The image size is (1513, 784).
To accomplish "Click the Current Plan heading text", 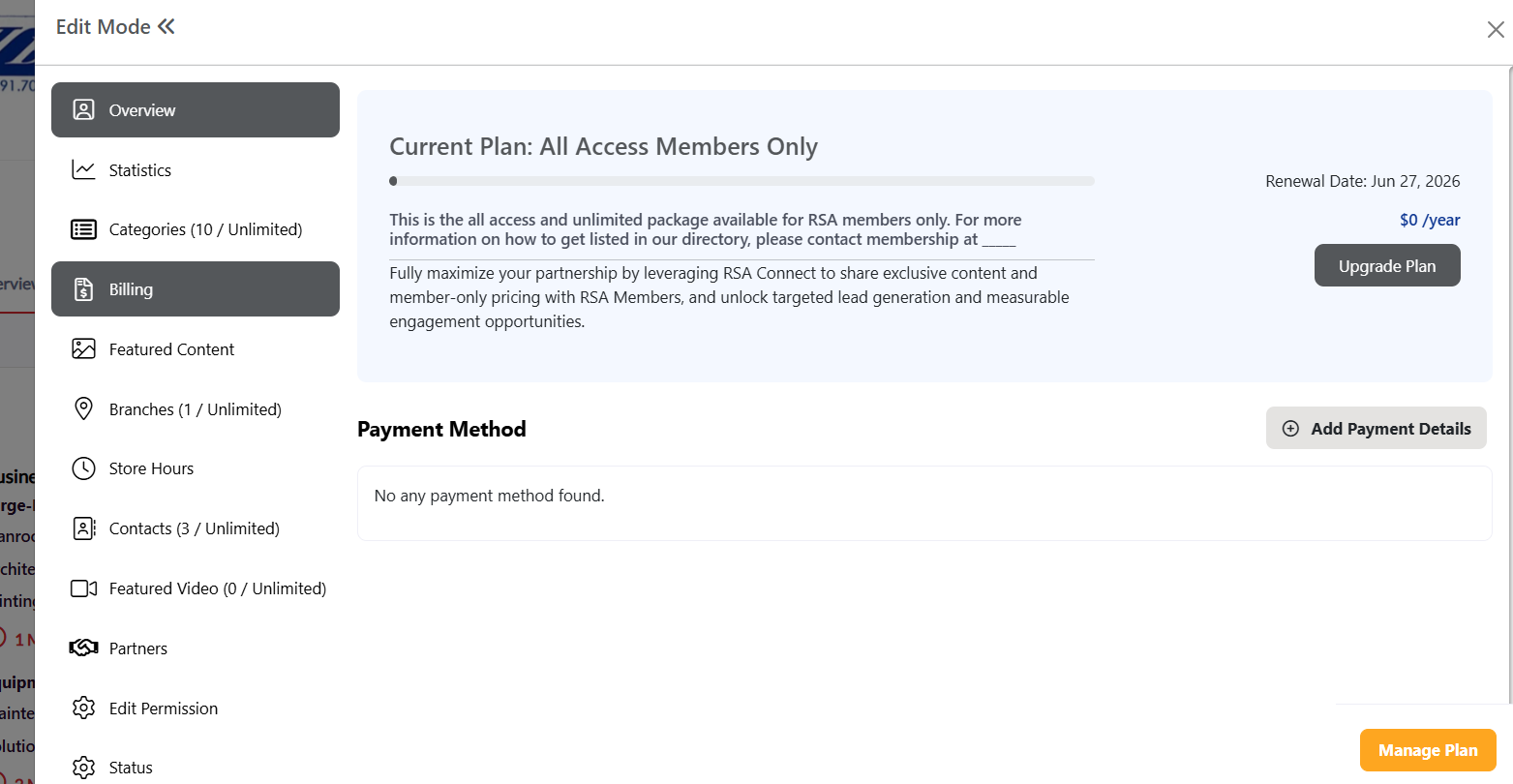I will [x=603, y=147].
